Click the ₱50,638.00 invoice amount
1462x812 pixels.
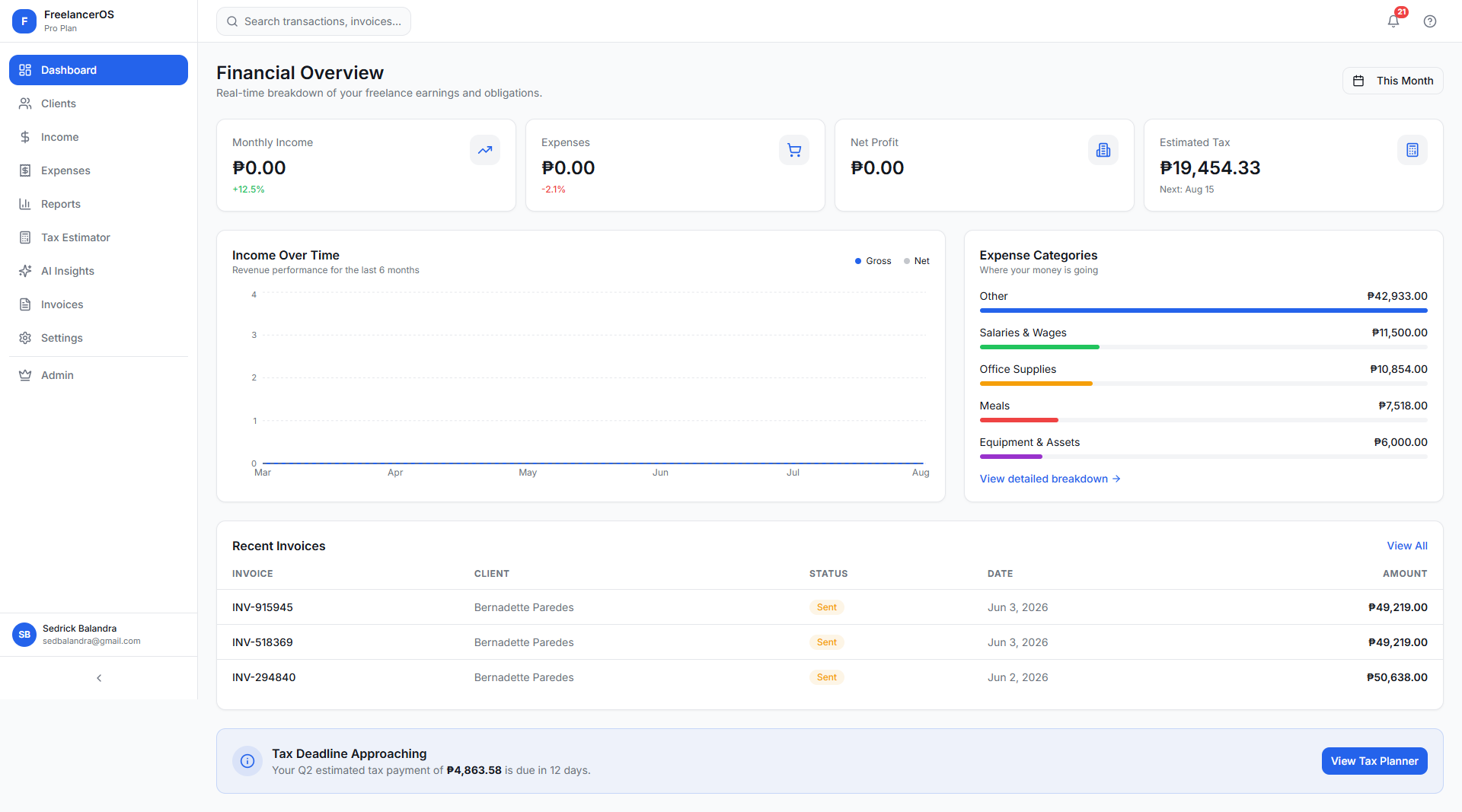click(1397, 677)
